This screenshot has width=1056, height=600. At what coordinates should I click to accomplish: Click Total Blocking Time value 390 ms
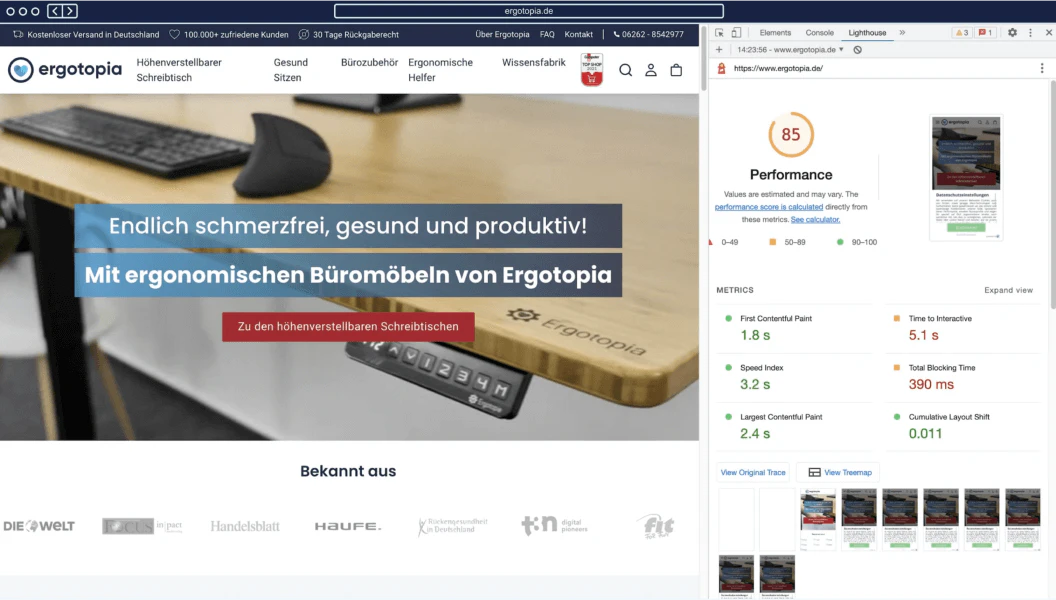tap(931, 385)
